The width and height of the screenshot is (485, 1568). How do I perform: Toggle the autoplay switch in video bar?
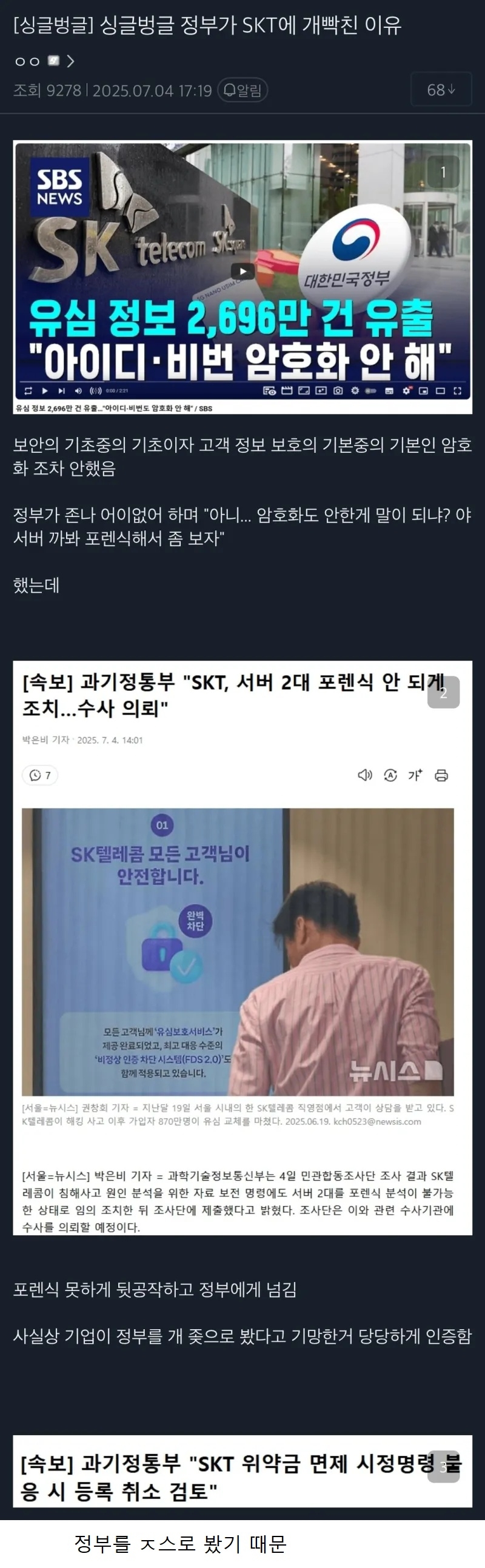(370, 391)
